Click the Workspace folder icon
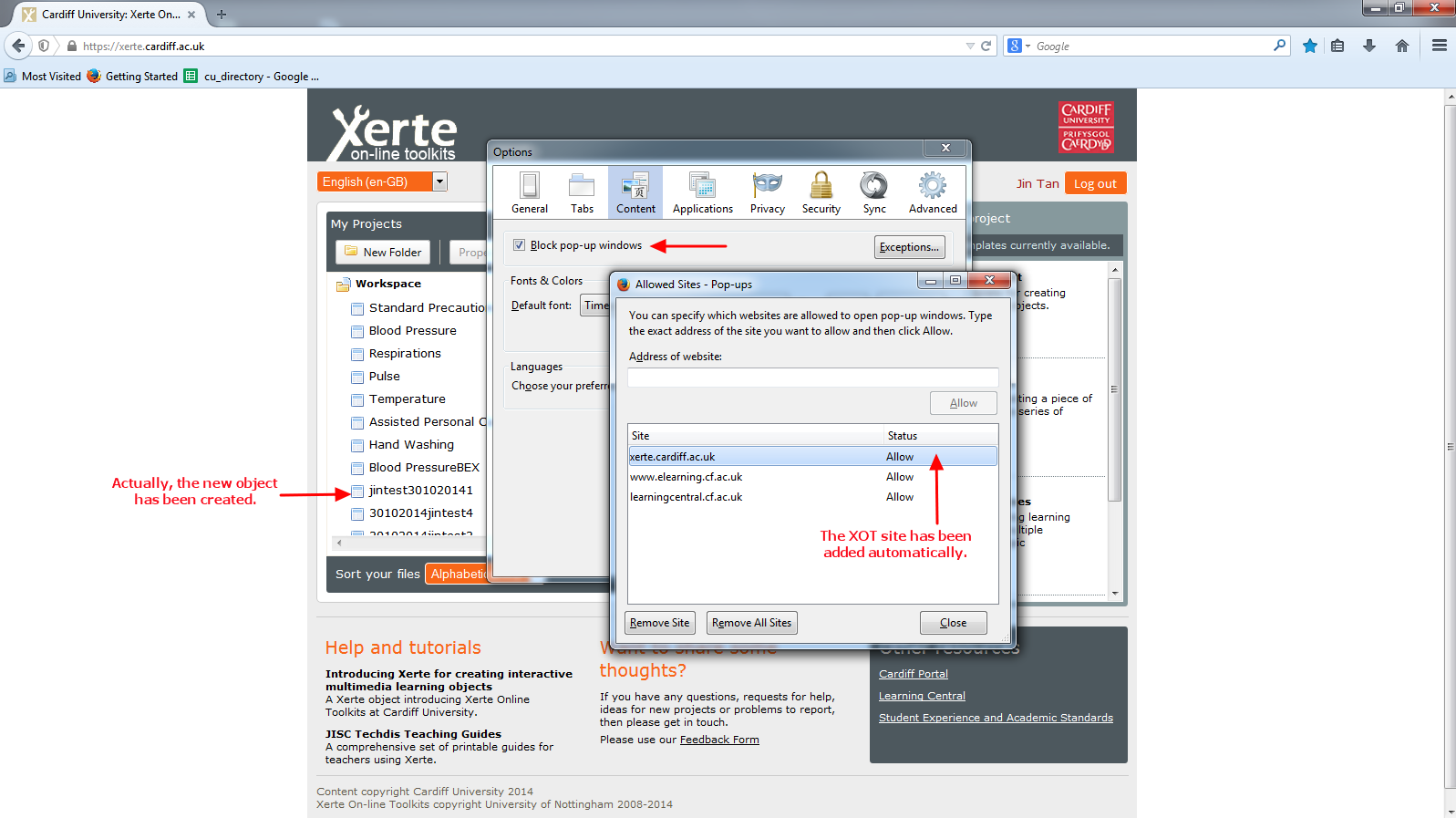The image size is (1456, 818). tap(344, 285)
